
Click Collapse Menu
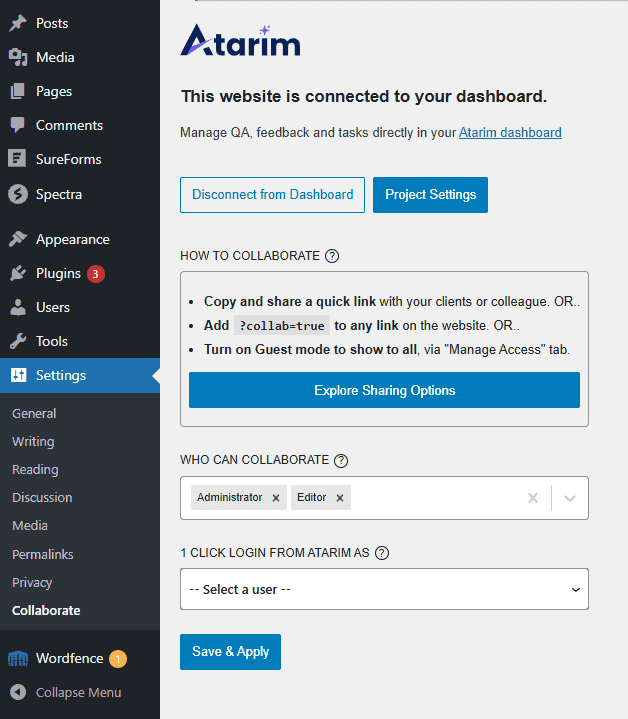tap(80, 692)
